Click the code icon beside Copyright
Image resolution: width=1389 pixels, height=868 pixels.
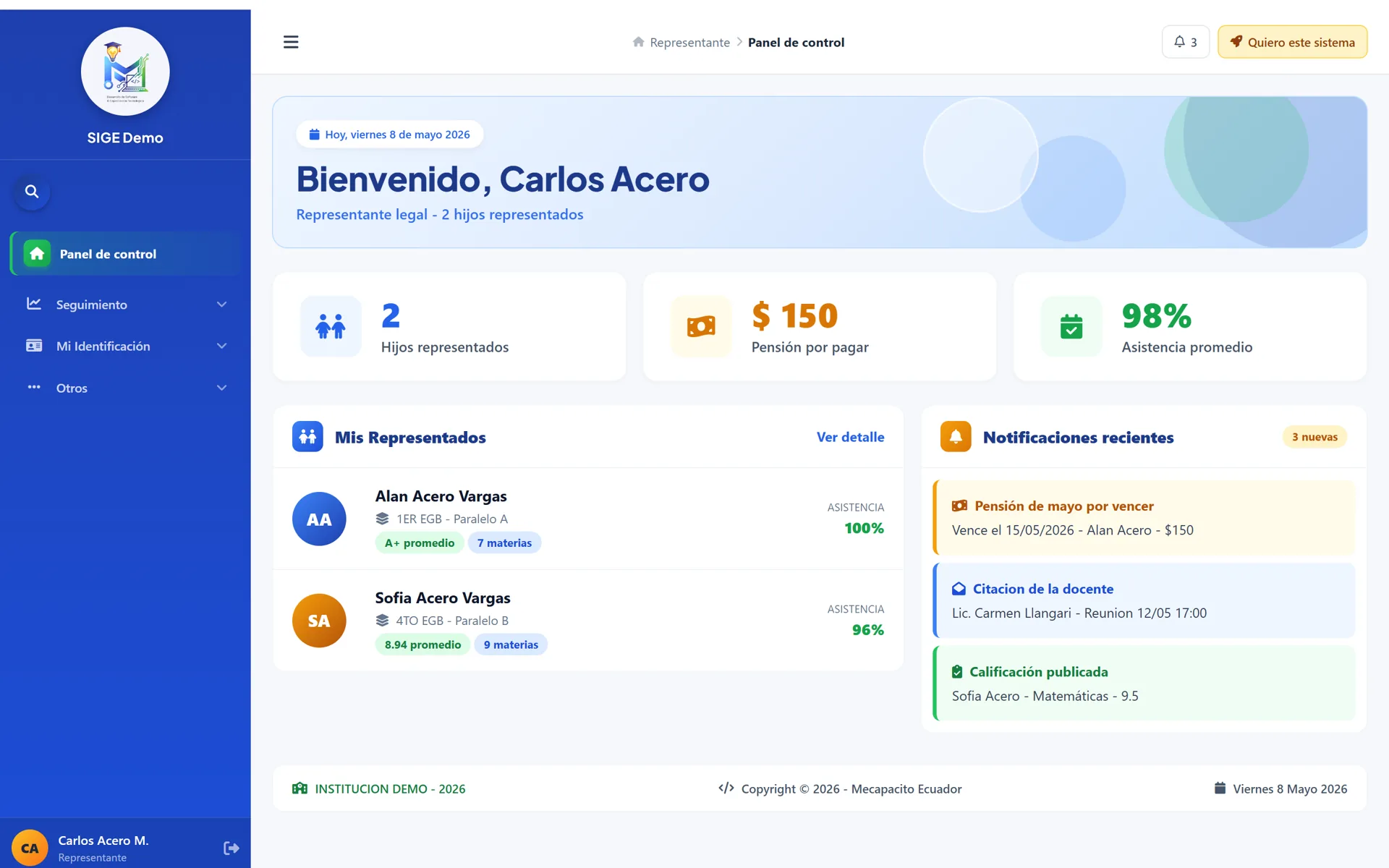pos(726,788)
